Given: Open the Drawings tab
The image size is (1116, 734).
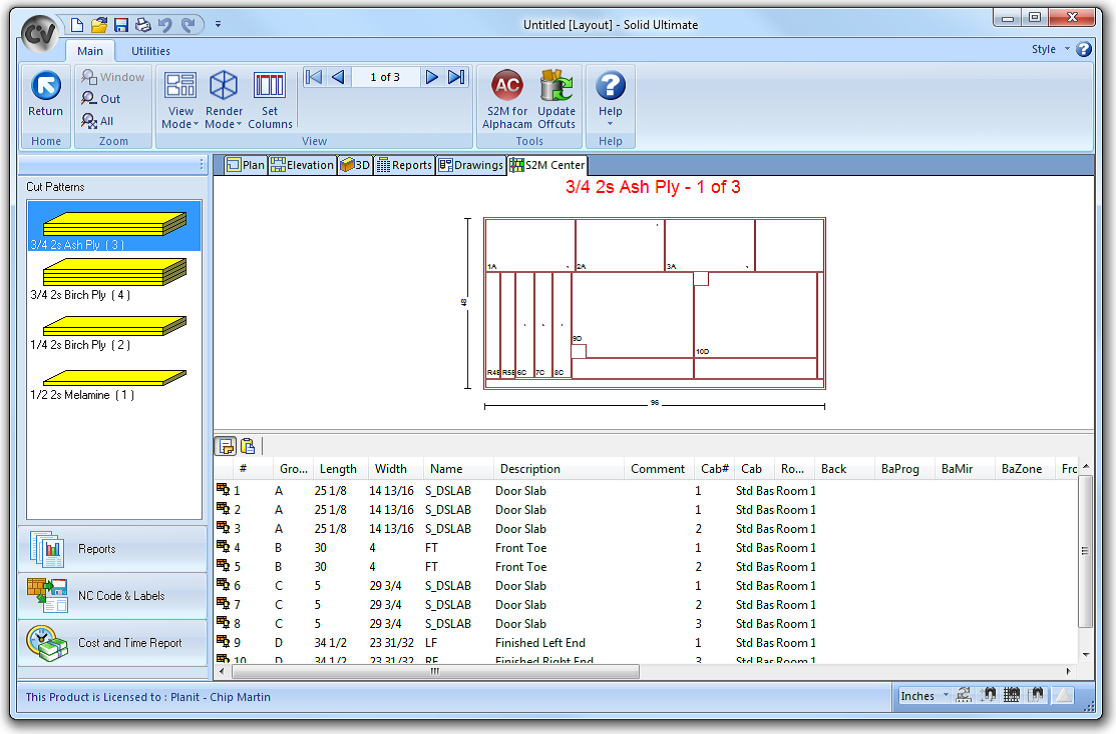Looking at the screenshot, I should tap(470, 165).
